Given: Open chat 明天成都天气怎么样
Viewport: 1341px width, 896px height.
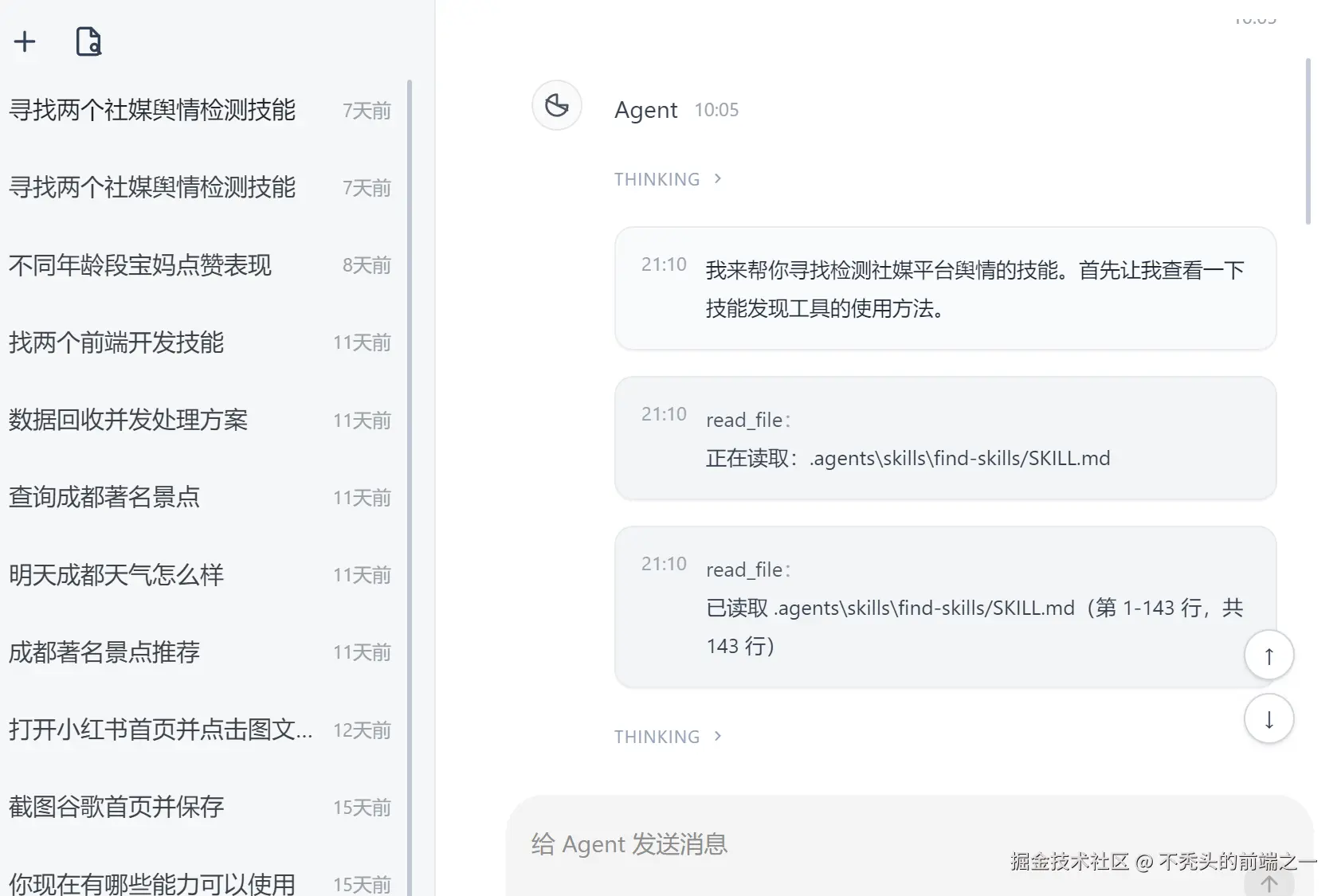Looking at the screenshot, I should [x=200, y=574].
